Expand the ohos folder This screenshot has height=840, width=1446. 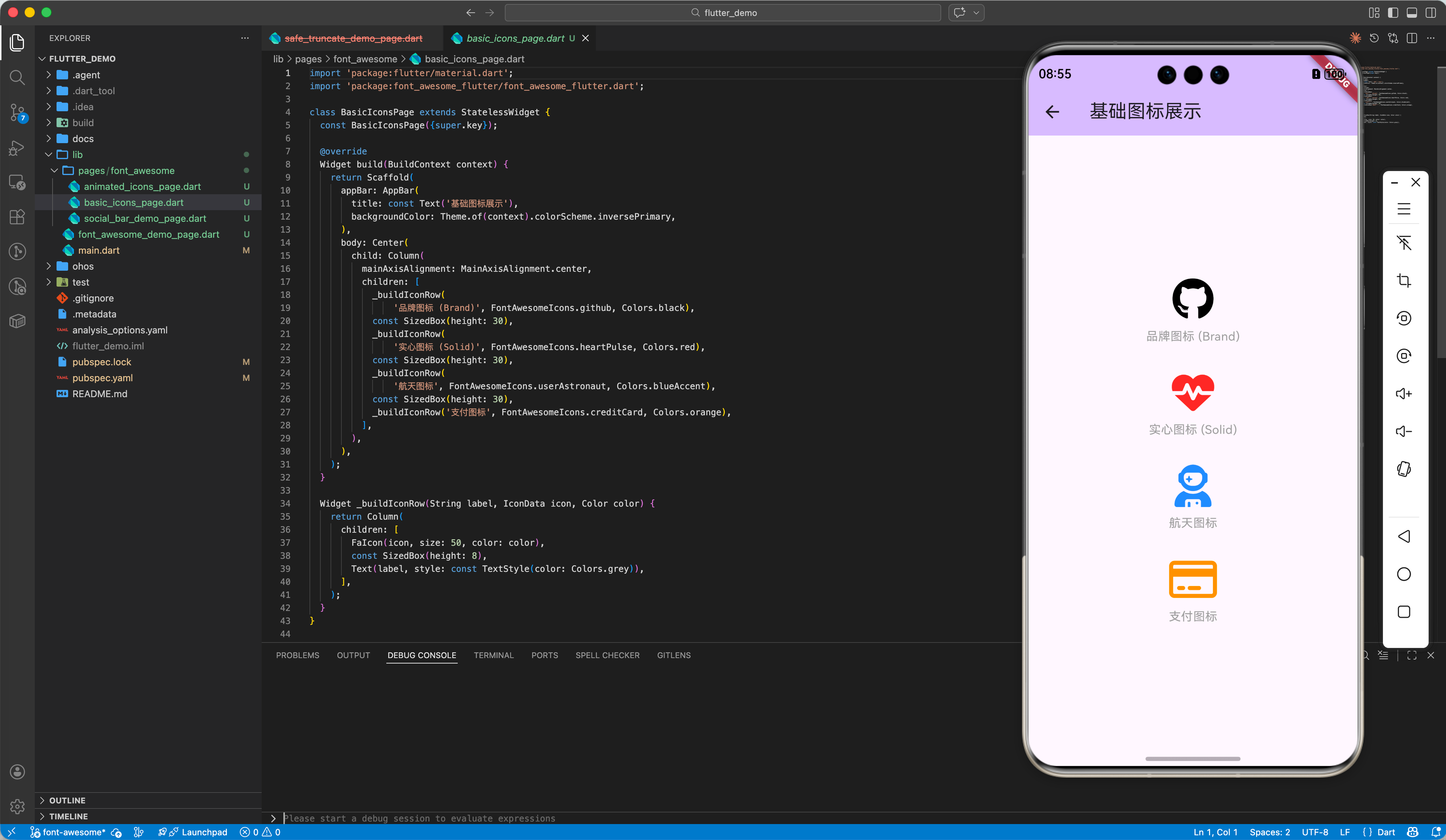83,266
